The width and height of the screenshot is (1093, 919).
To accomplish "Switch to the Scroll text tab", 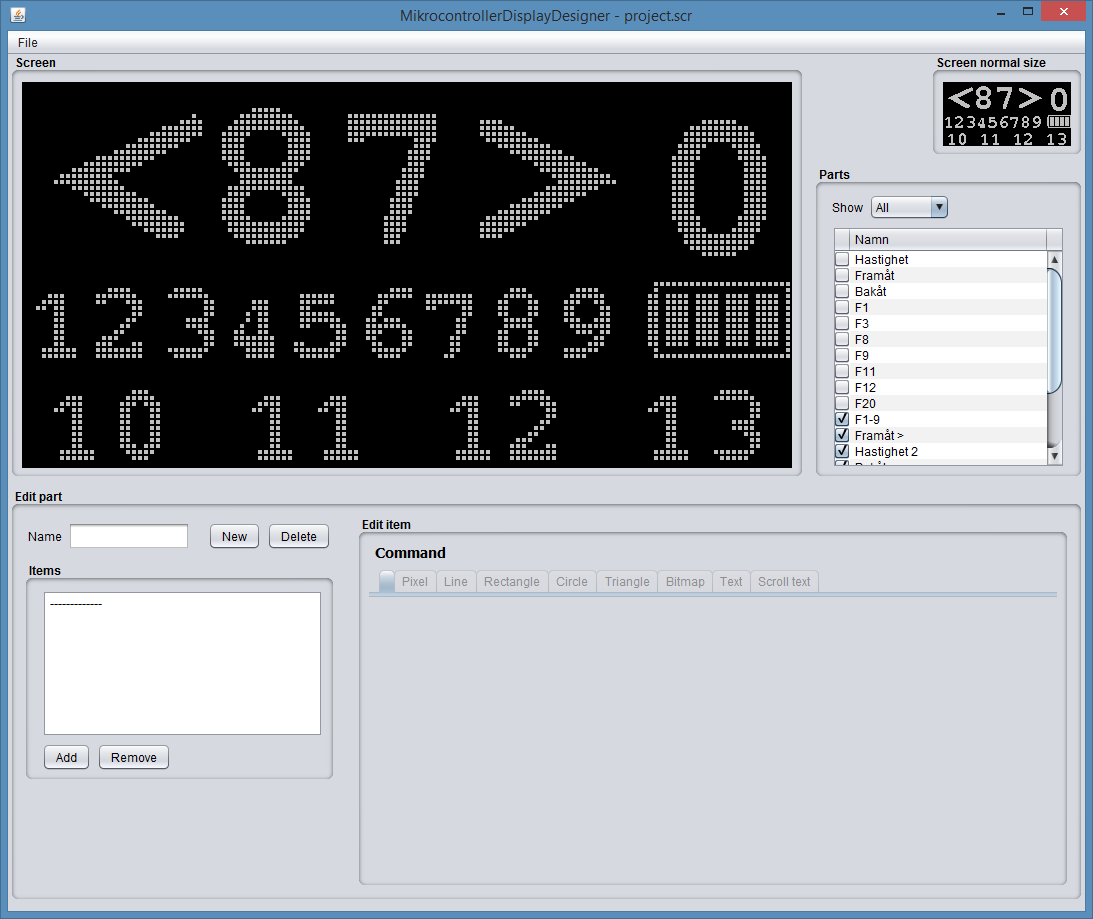I will (x=784, y=582).
